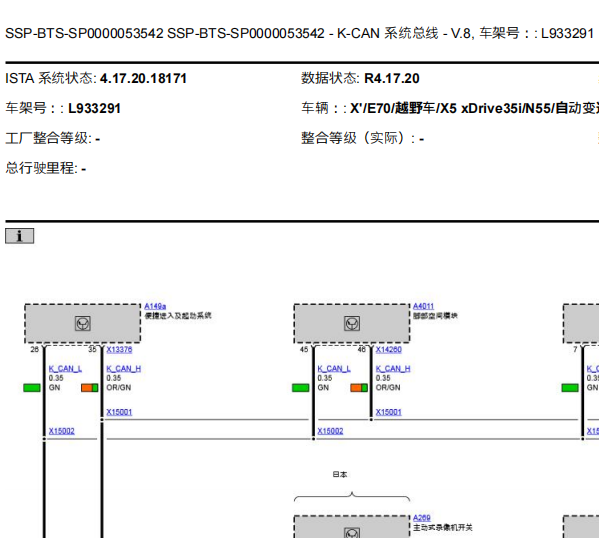Click the data status value R4.17.20

pos(392,78)
